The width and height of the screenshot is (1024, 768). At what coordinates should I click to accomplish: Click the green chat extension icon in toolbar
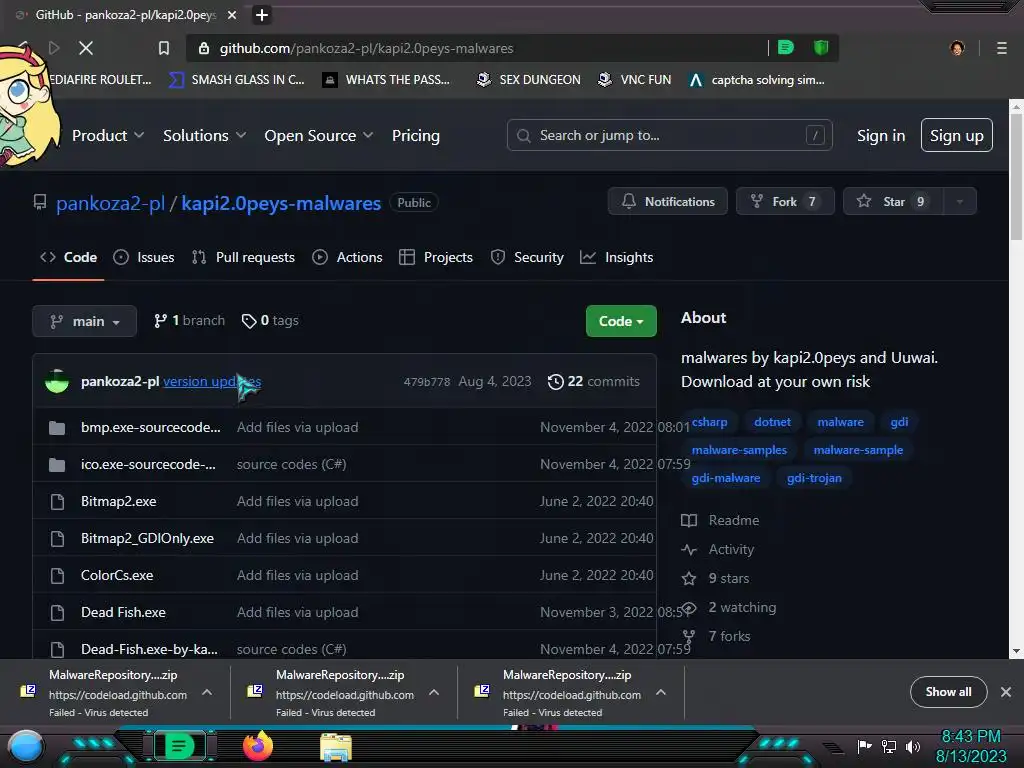click(786, 48)
